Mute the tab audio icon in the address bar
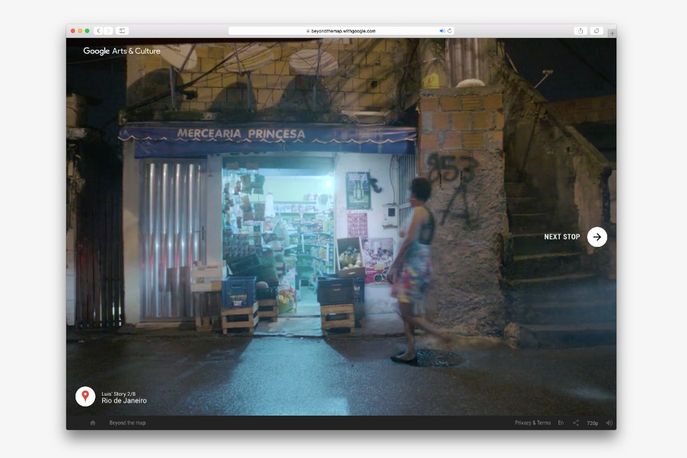This screenshot has height=458, width=687. (x=442, y=31)
